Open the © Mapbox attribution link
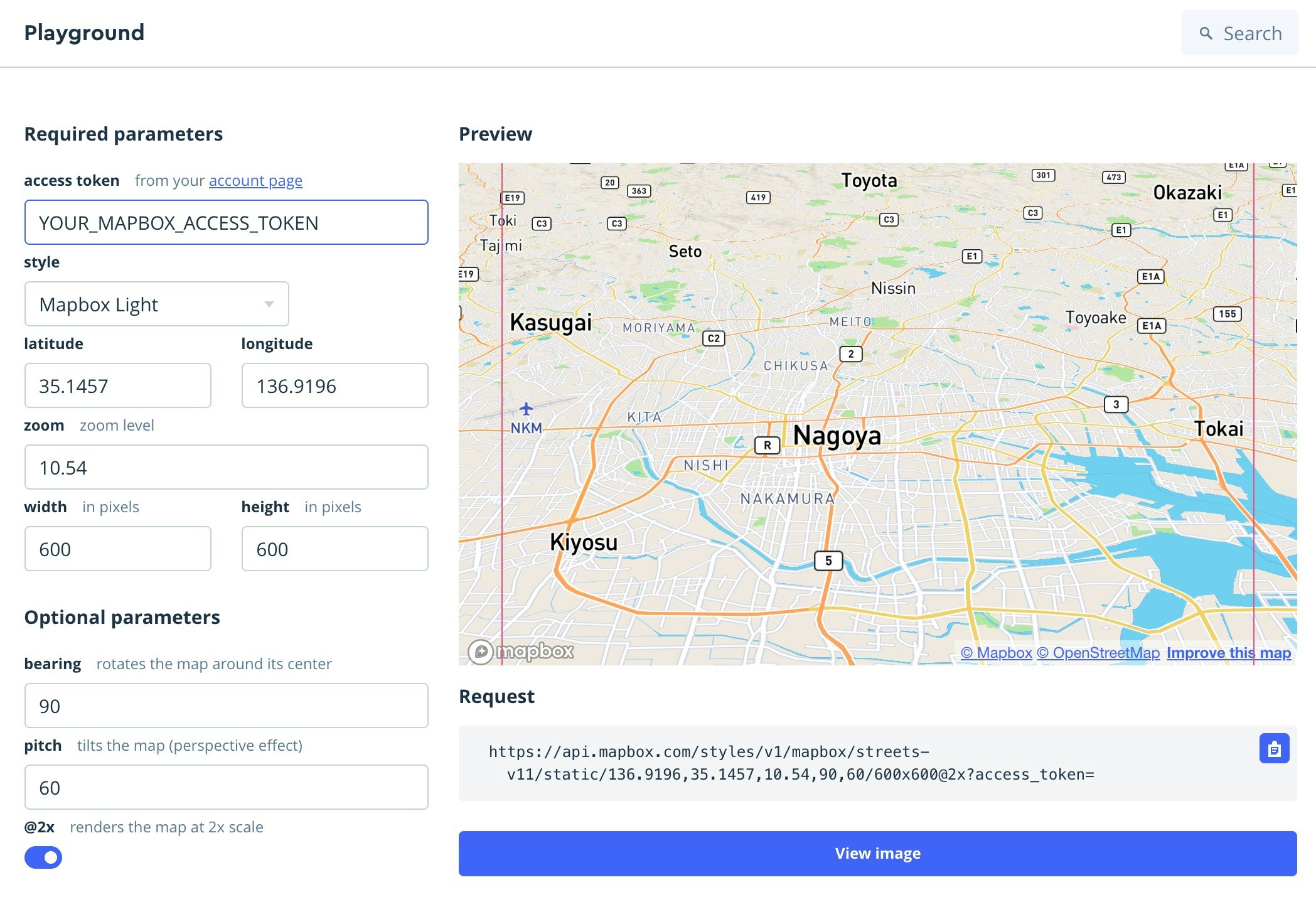The image size is (1316, 897). click(x=996, y=653)
